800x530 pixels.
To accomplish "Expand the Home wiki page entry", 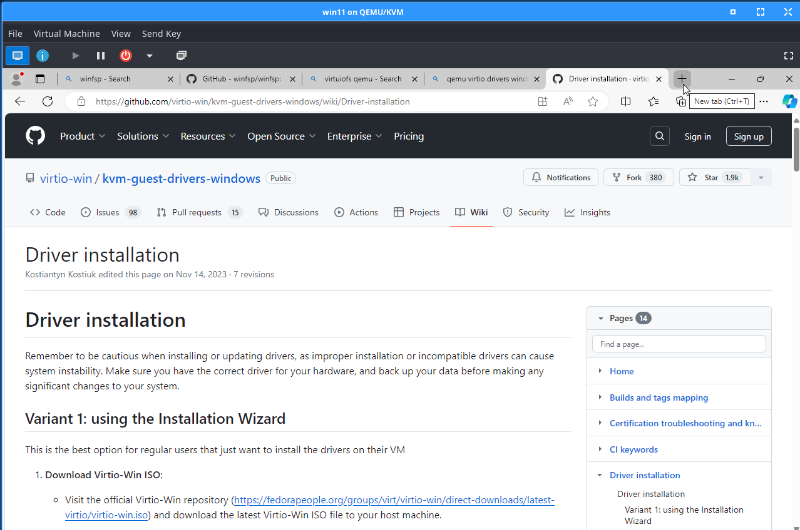I will coord(600,371).
